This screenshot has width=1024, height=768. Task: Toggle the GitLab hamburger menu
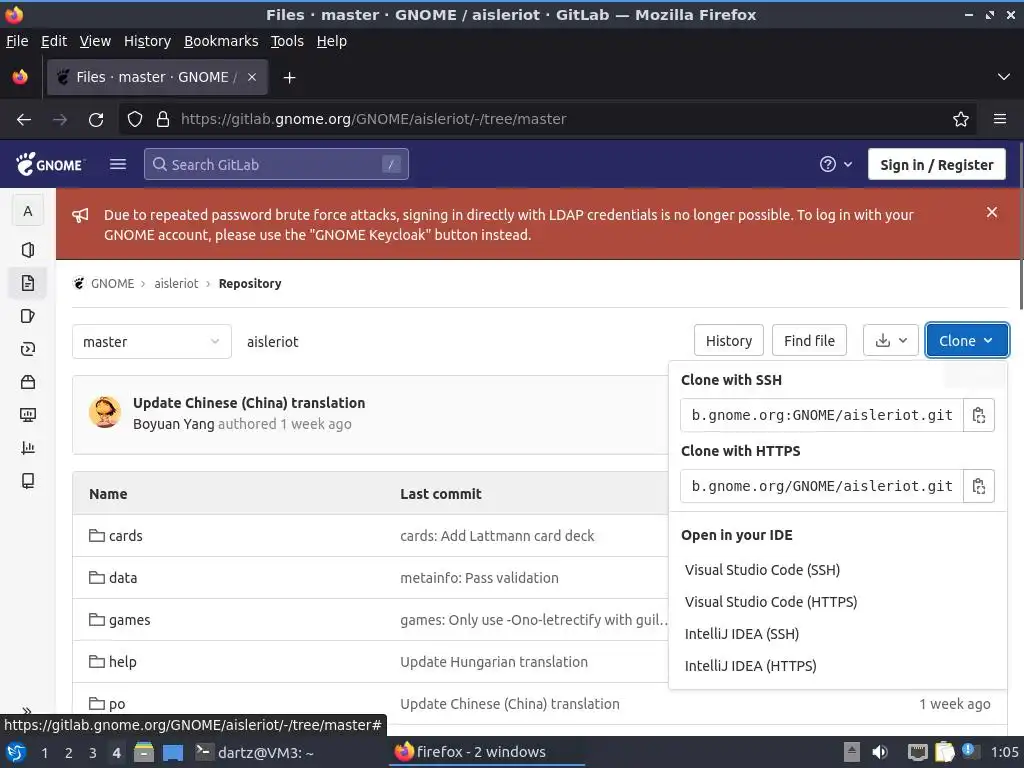coord(118,165)
